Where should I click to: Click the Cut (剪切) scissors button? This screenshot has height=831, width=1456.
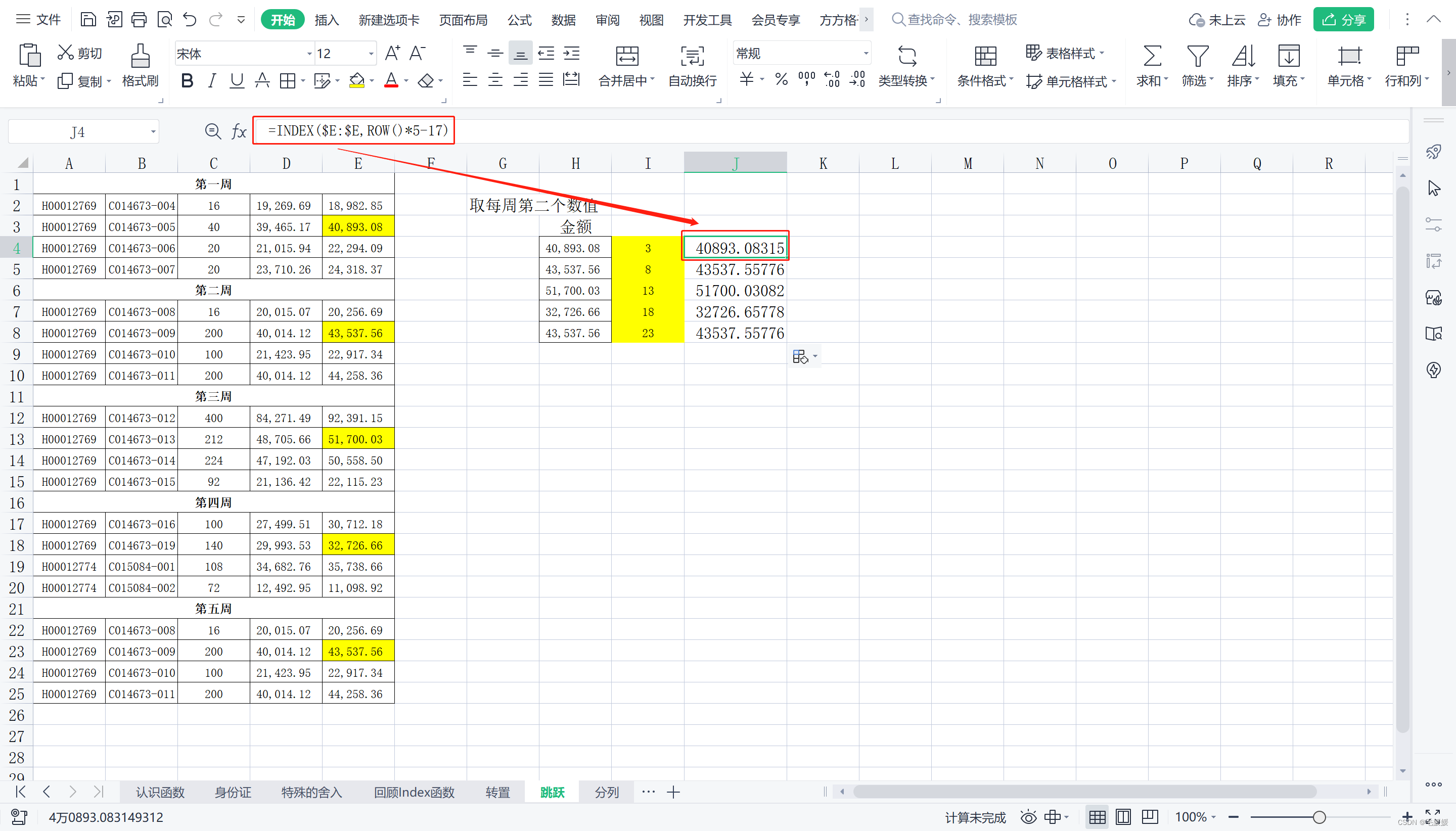[80, 53]
